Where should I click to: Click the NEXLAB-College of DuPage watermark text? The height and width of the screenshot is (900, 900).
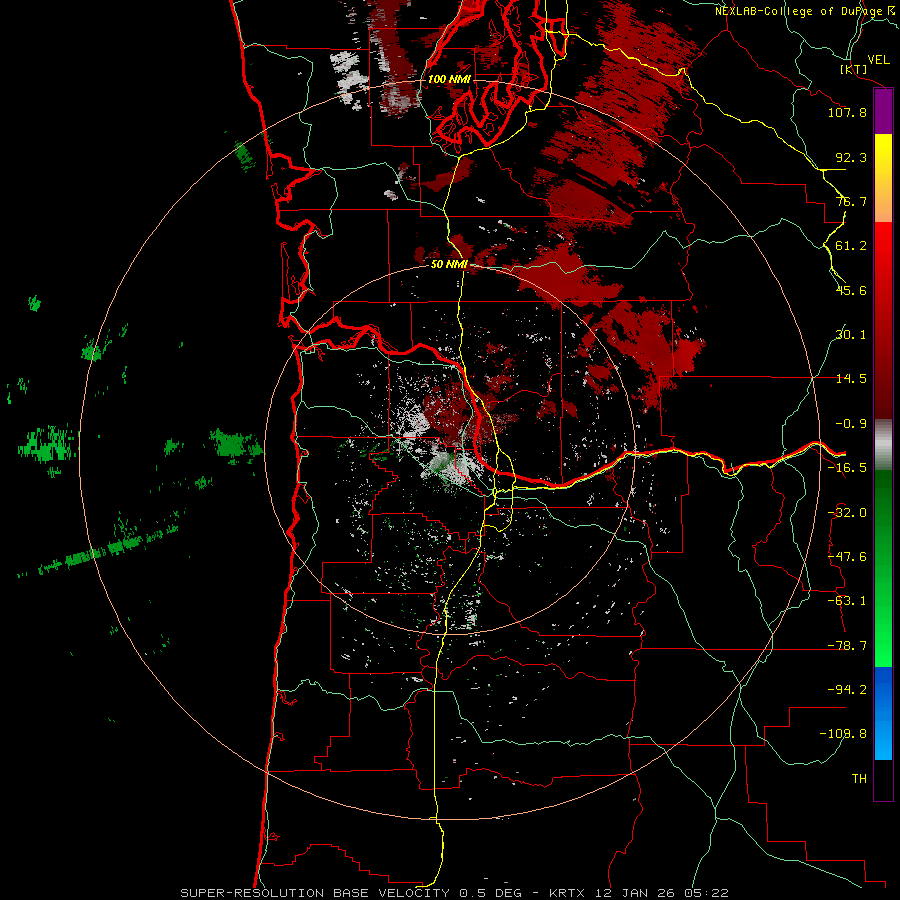pos(806,11)
